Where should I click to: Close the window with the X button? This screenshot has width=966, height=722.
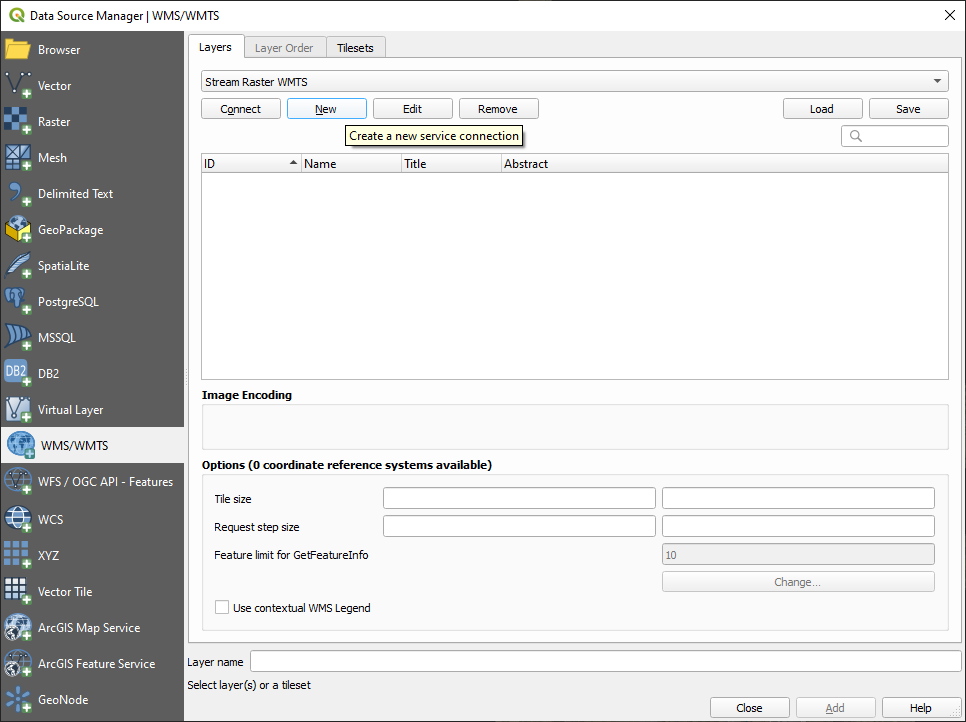coord(949,15)
